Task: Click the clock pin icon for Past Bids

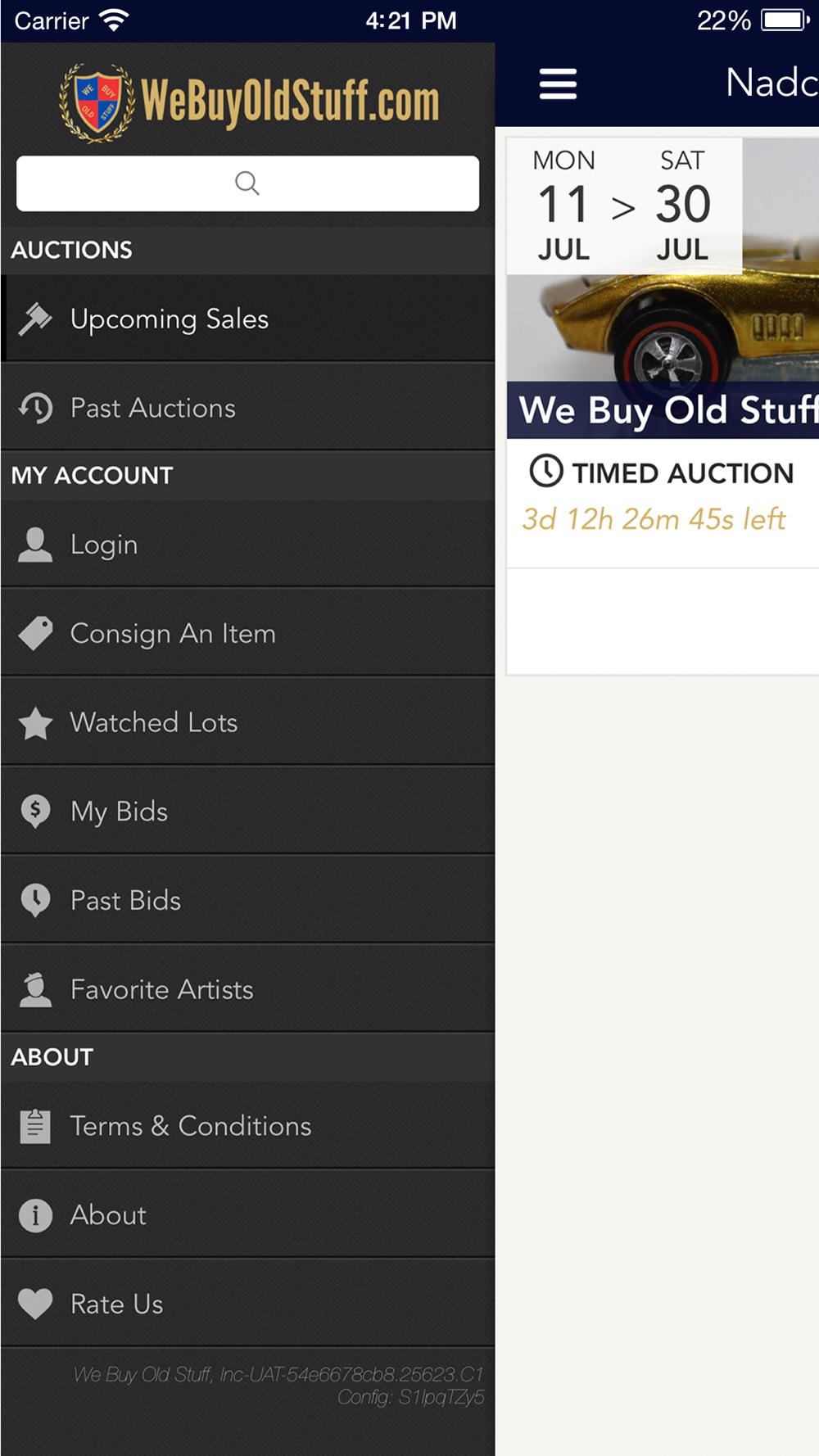Action: pos(35,901)
